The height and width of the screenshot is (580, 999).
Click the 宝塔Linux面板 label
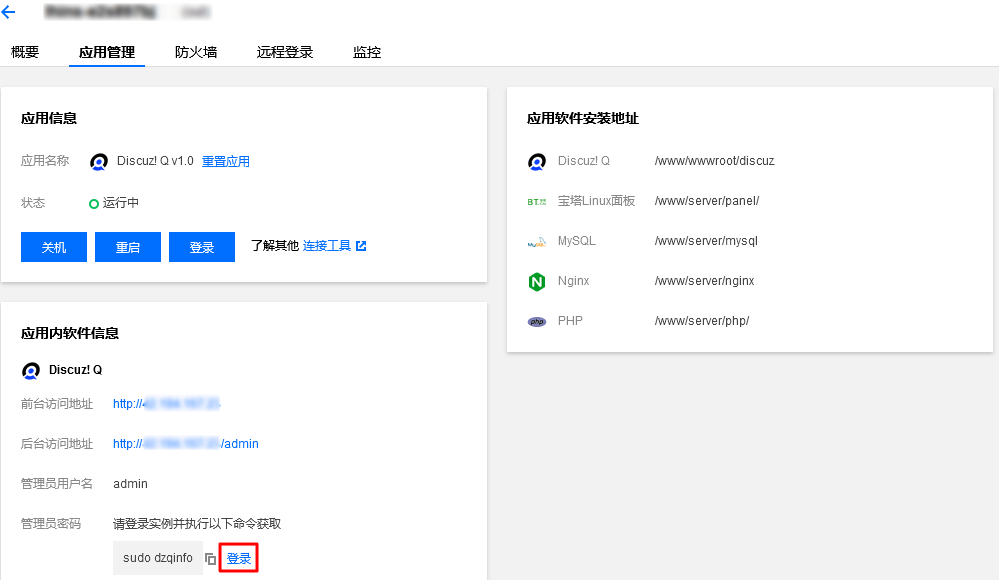(x=596, y=201)
